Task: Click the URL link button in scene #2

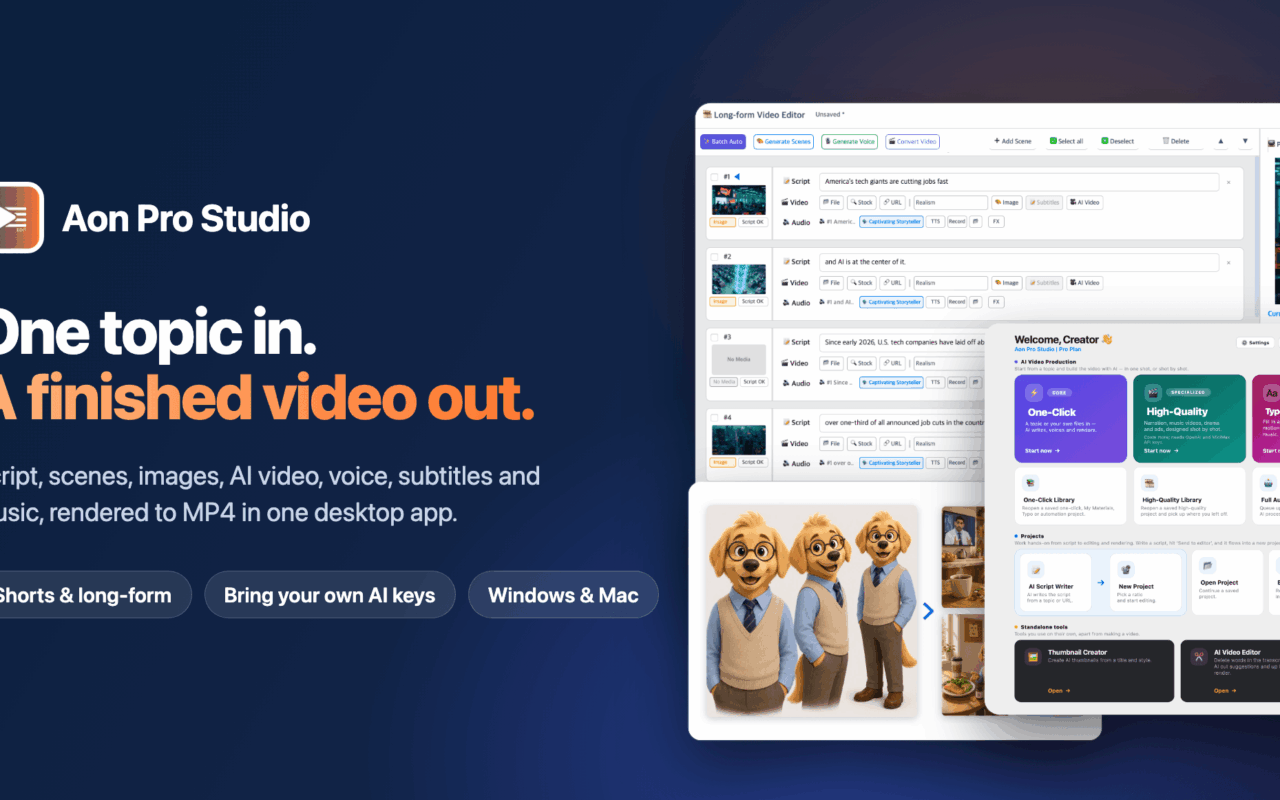Action: [x=893, y=282]
